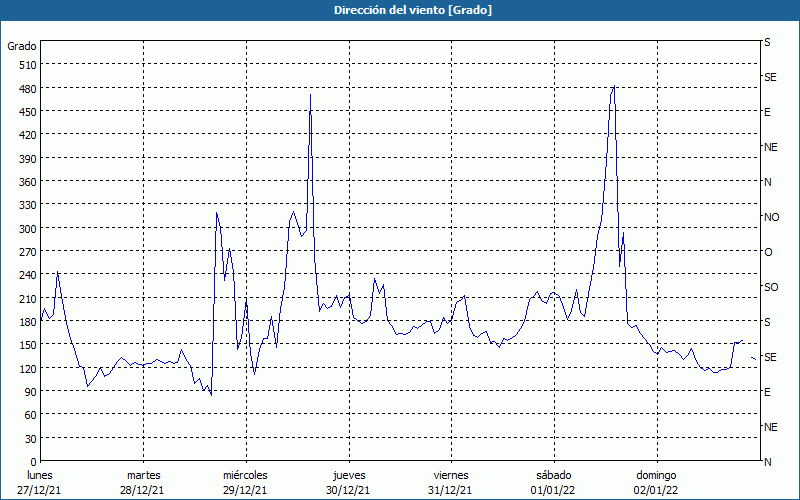Image resolution: width=800 pixels, height=500 pixels.
Task: Click the 480 value on the y-axis
Action: pos(28,88)
